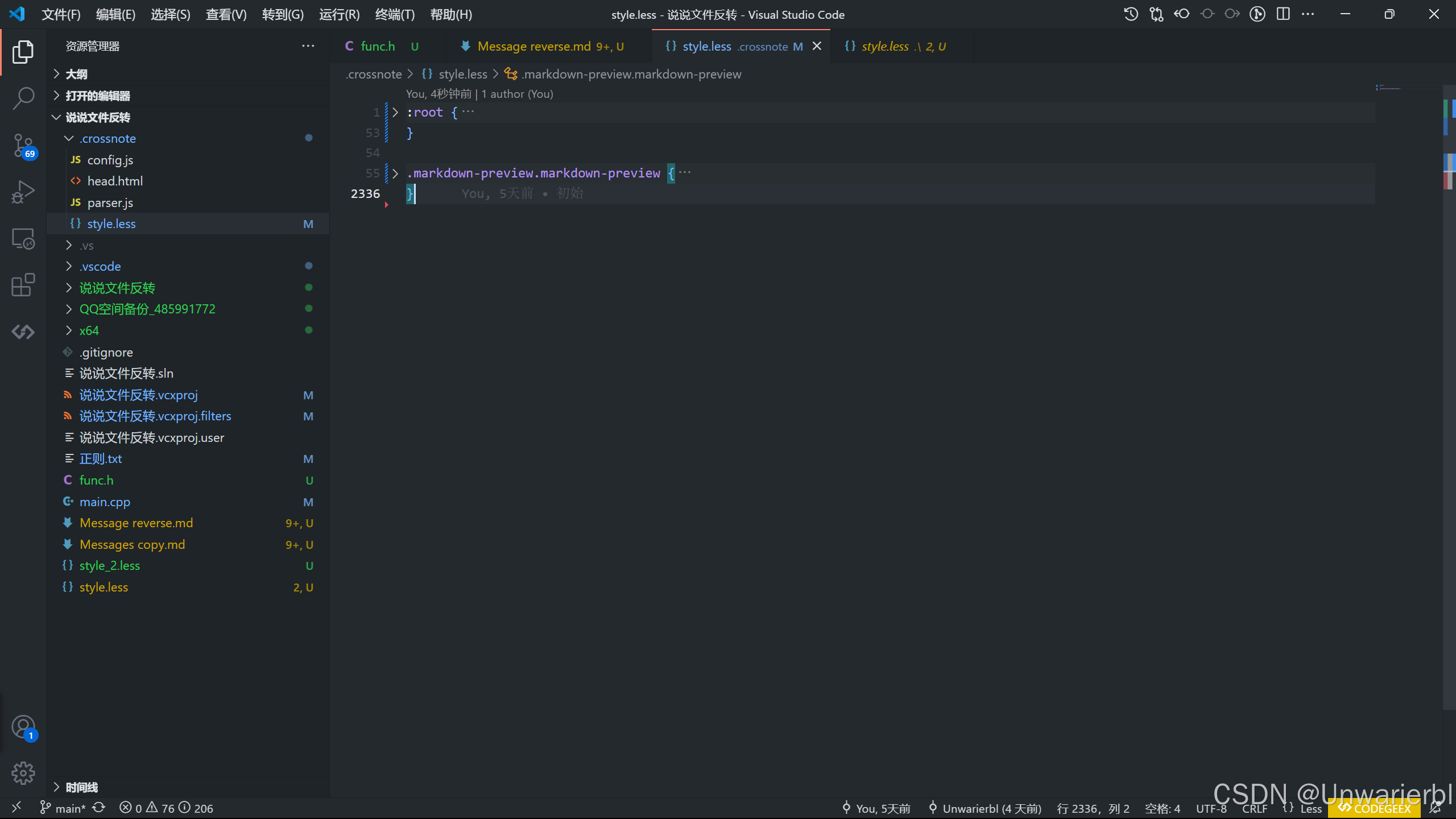Switch to the Message reverse.md tab
The height and width of the screenshot is (819, 1456).
point(533,46)
